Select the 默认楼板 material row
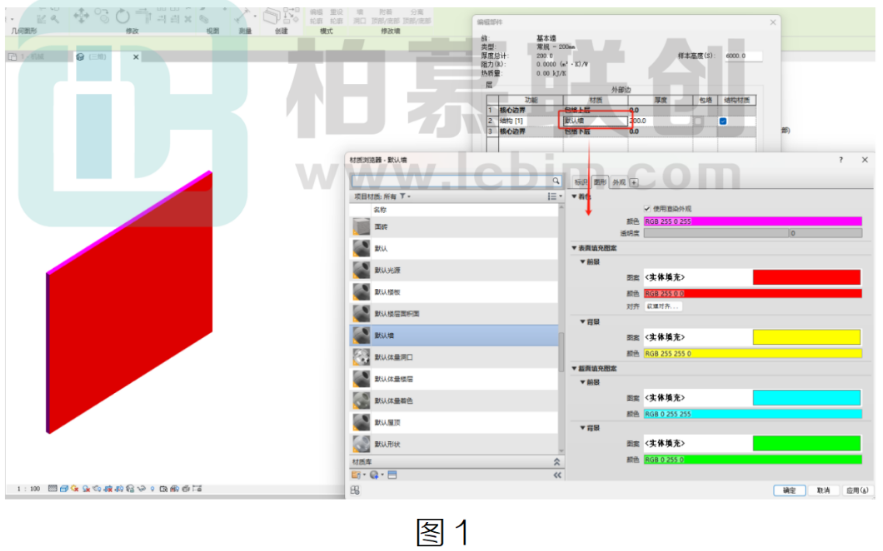Image resolution: width=883 pixels, height=551 pixels. click(x=454, y=292)
